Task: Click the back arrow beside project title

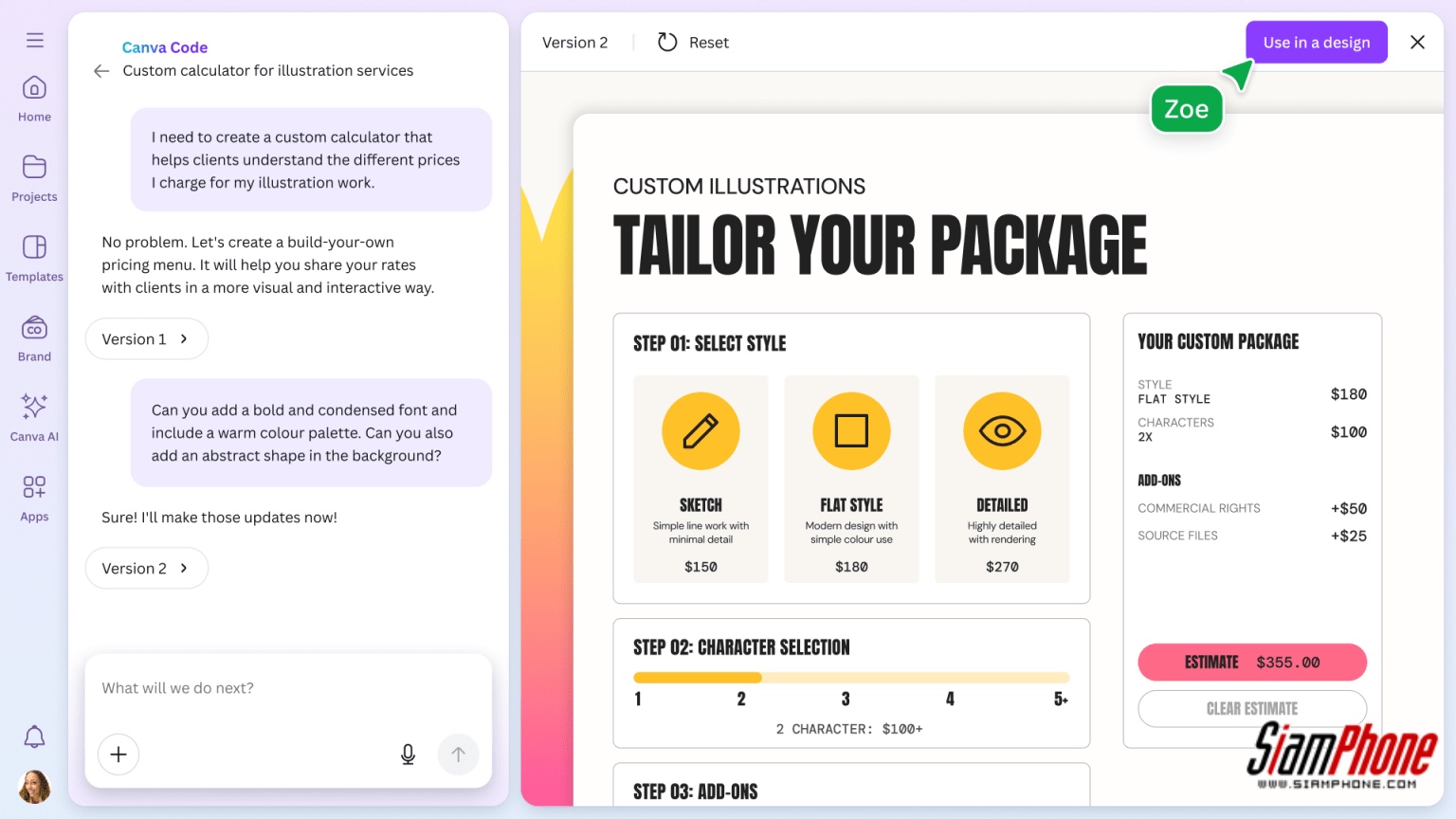Action: coord(101,71)
